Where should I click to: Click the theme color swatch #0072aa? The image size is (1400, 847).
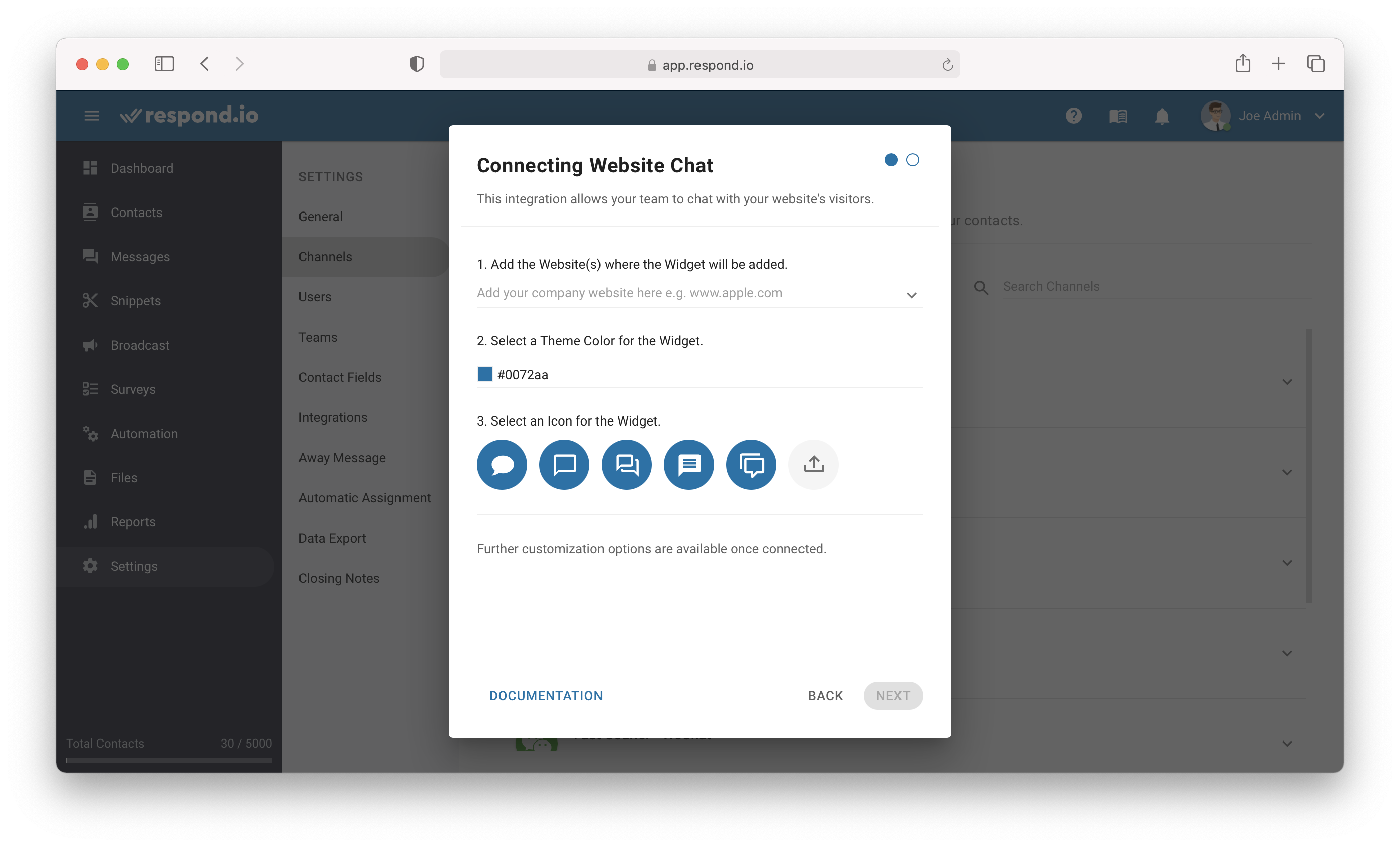pos(485,374)
